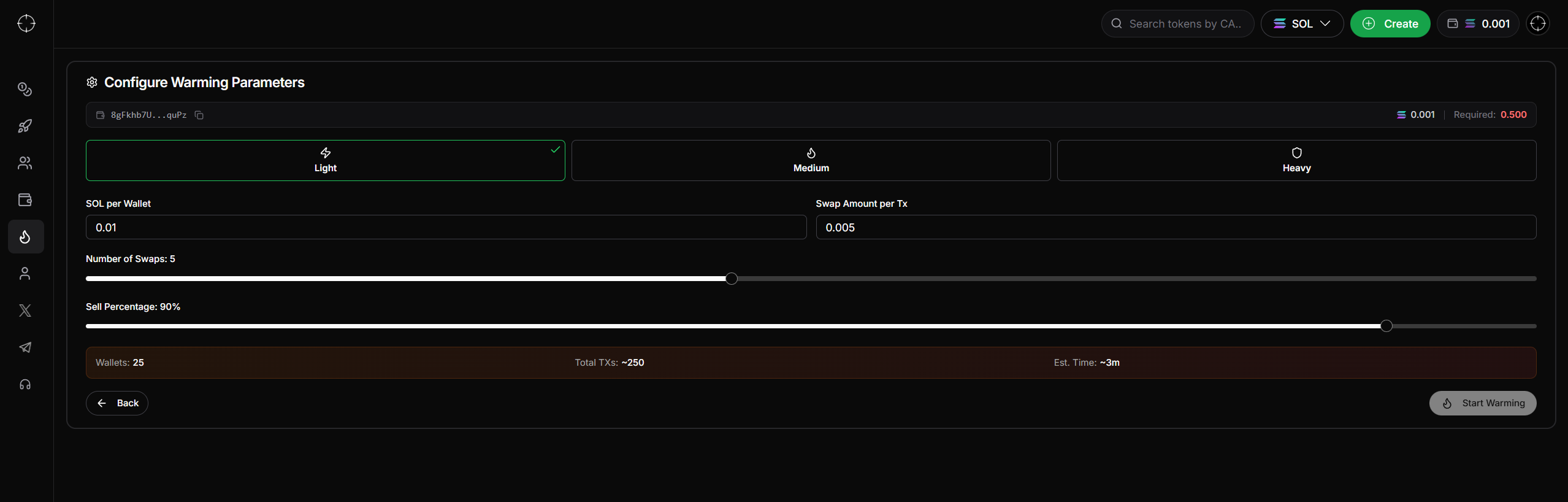Open the users group sidebar icon

[x=25, y=163]
